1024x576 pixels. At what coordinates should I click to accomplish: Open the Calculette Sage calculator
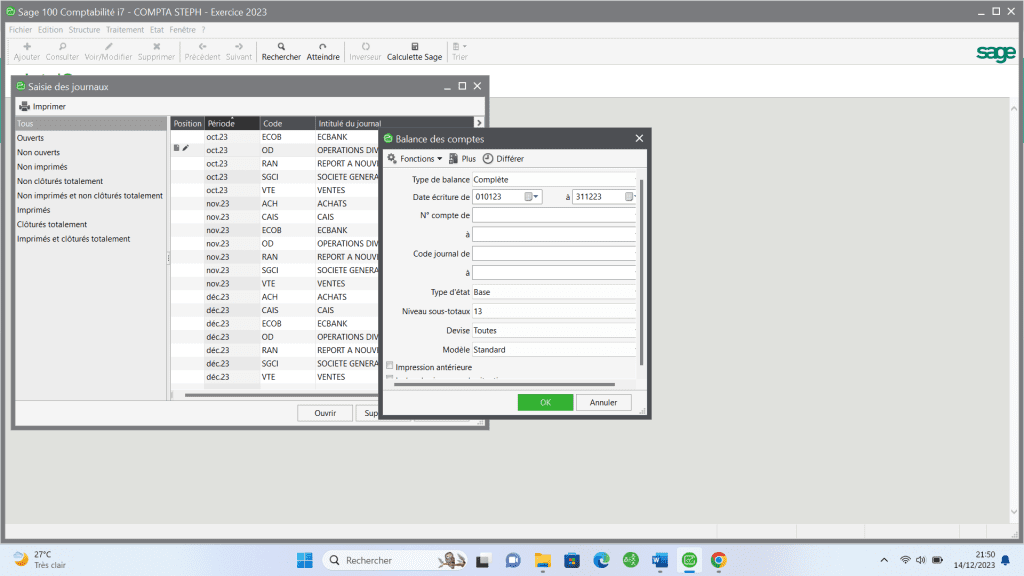click(415, 47)
